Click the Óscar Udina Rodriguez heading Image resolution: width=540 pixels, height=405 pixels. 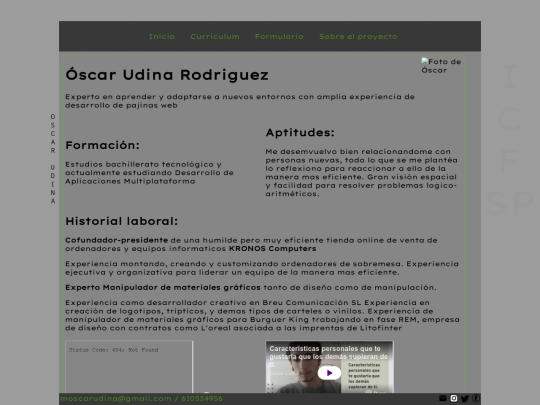click(167, 75)
